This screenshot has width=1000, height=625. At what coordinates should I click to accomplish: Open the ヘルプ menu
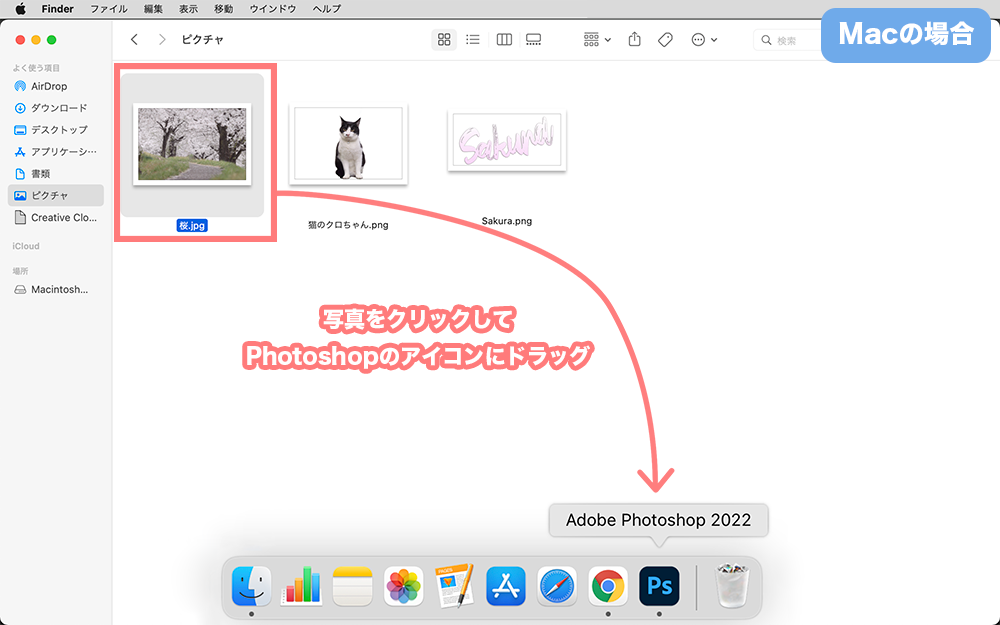327,9
